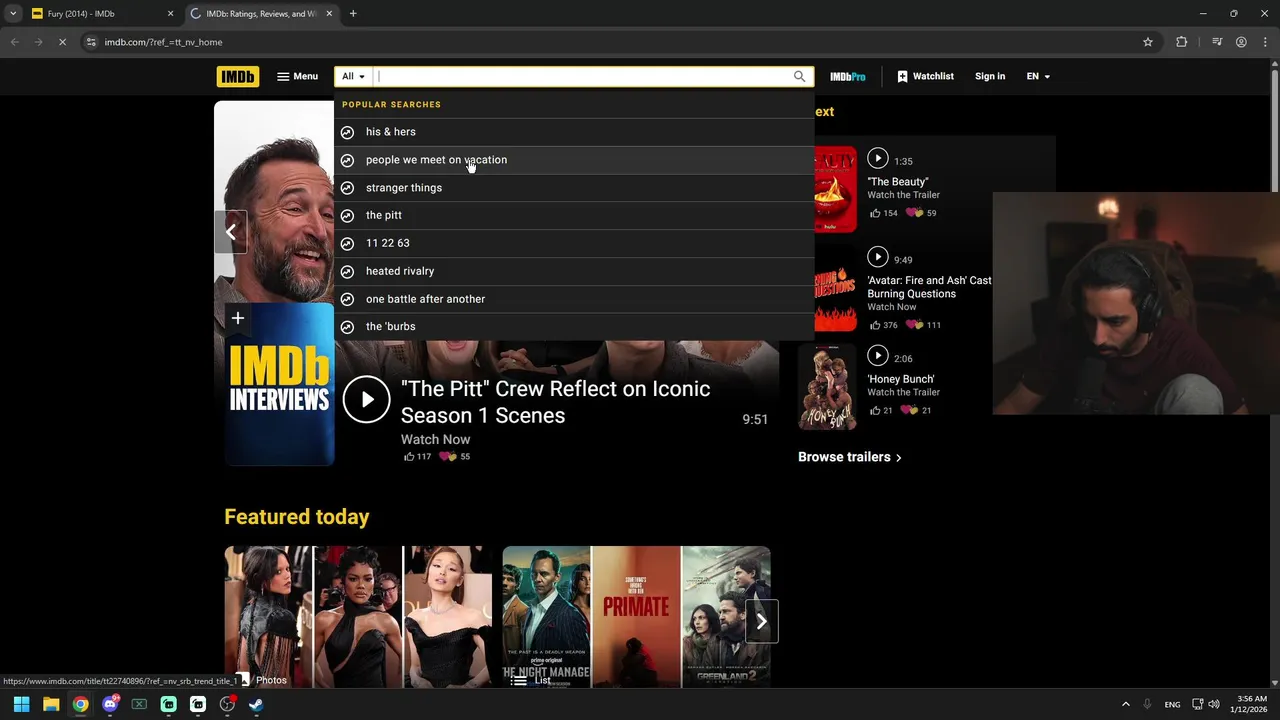
Task: Open the Watchlist button
Action: 925,76
